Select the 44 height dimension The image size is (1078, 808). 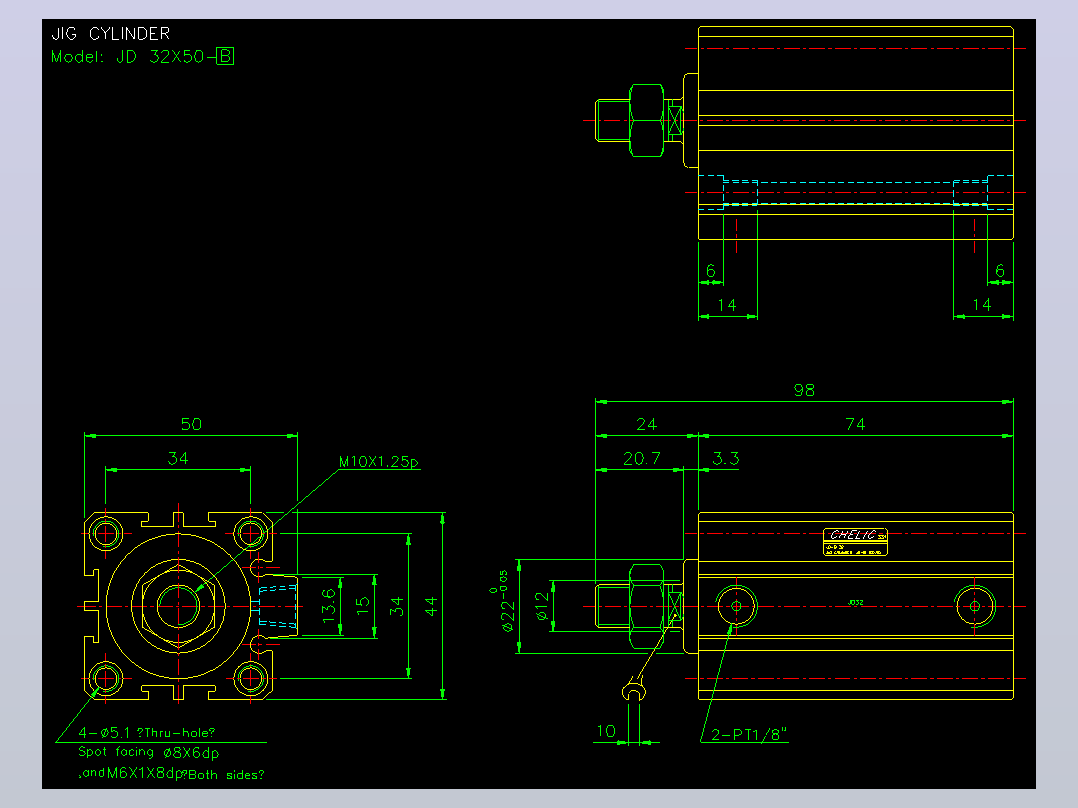(x=430, y=606)
